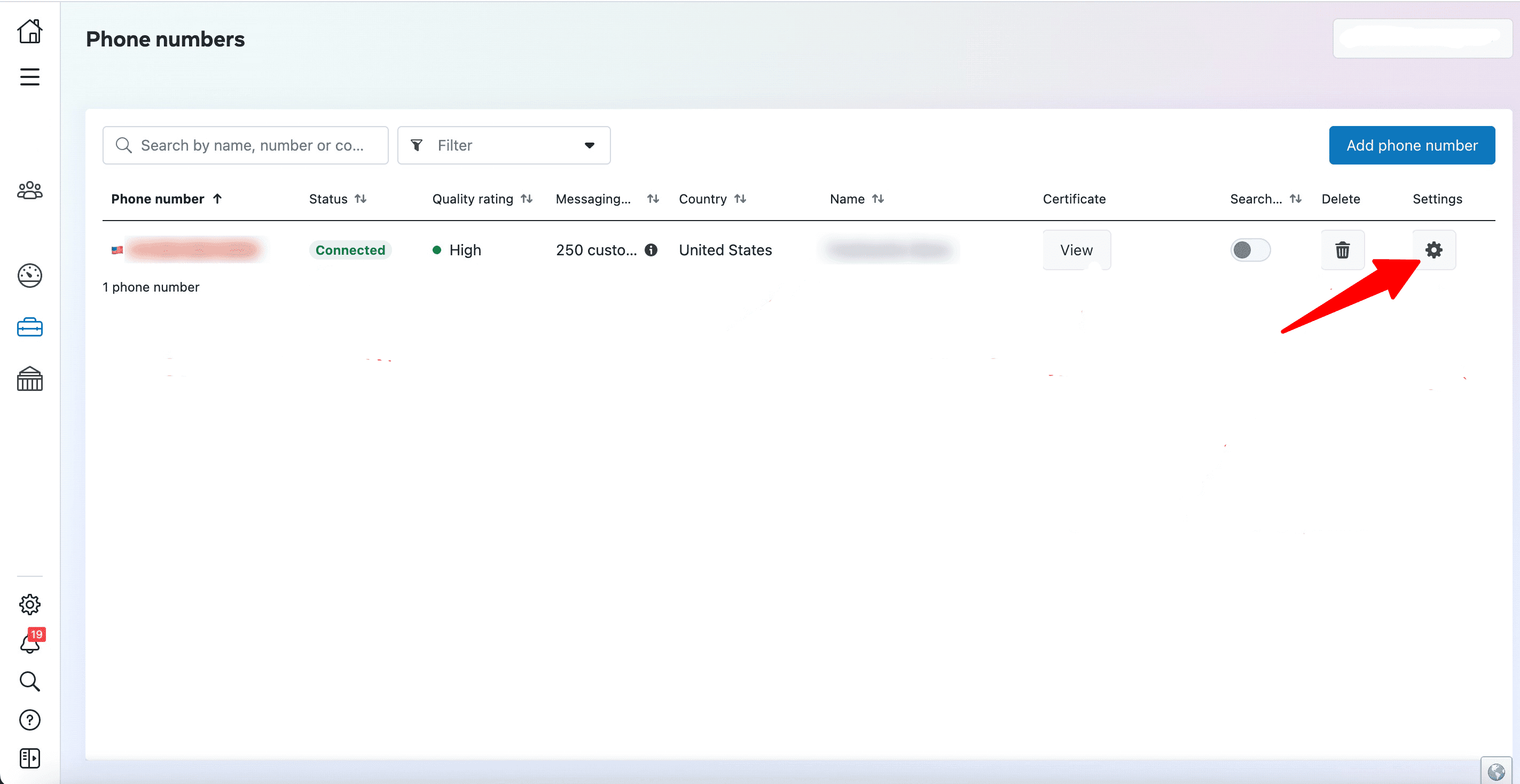The height and width of the screenshot is (784, 1520).
Task: Click the messaging limit info icon
Action: 651,250
